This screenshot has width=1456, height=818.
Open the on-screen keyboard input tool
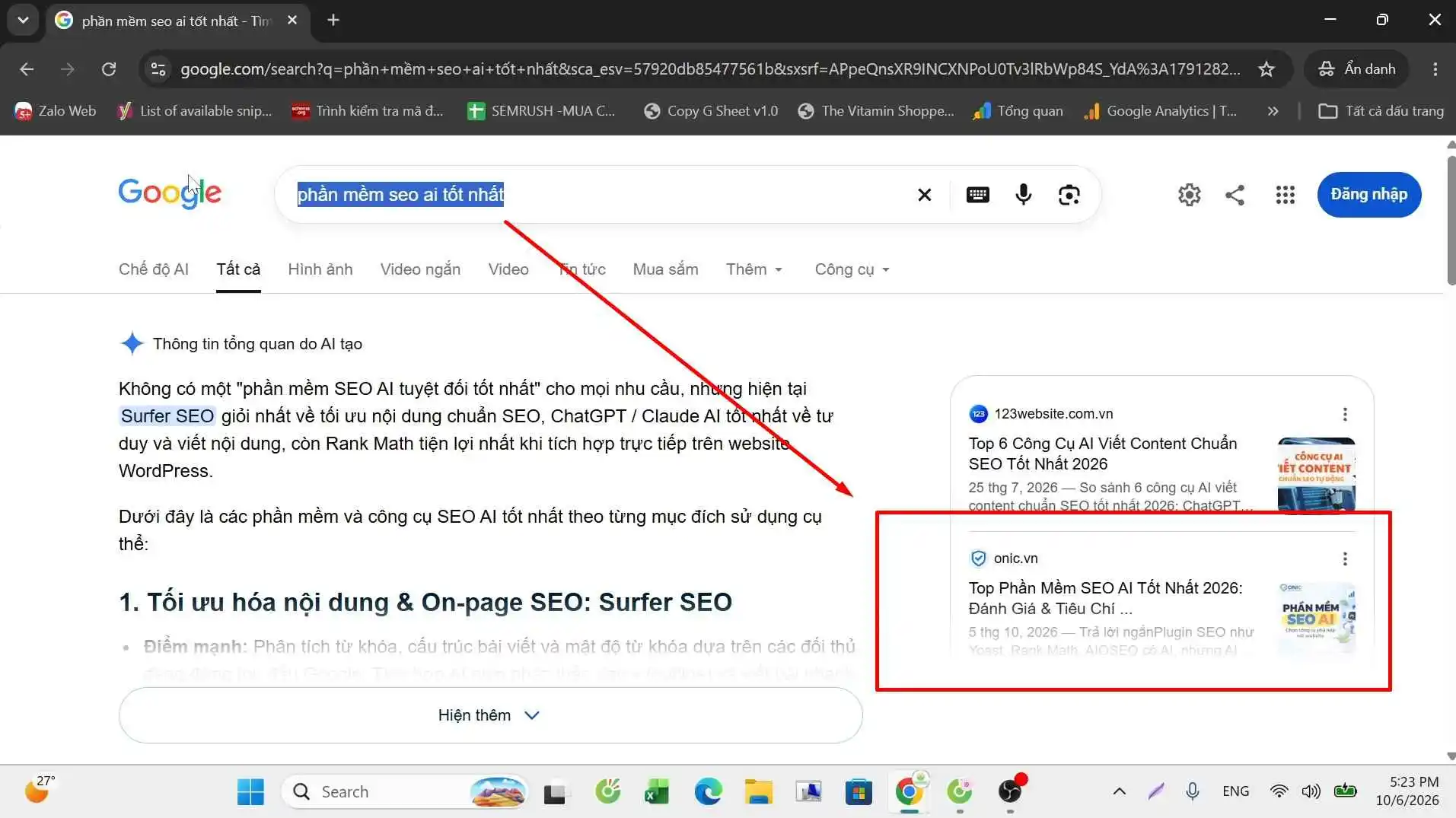pyautogui.click(x=977, y=195)
